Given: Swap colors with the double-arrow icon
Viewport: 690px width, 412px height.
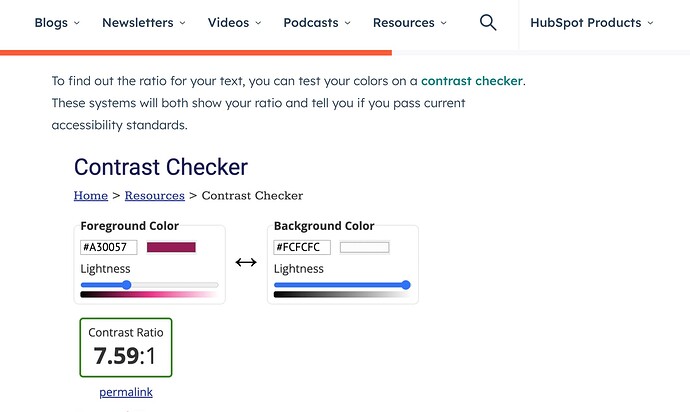Looking at the screenshot, I should coord(246,262).
